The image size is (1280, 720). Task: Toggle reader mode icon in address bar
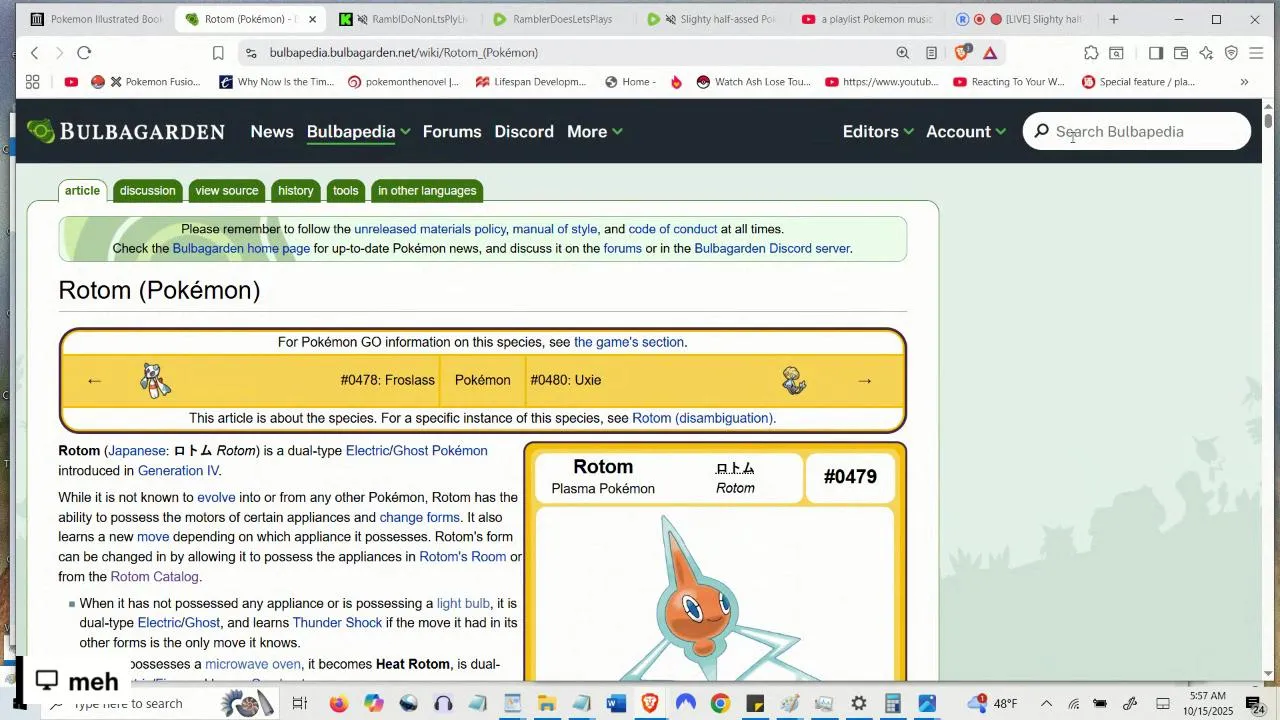click(x=931, y=53)
